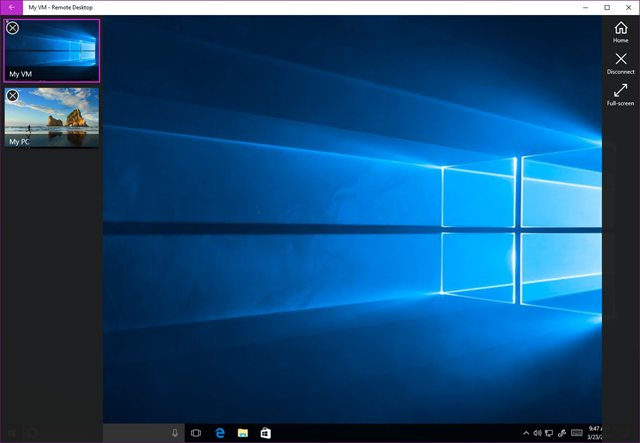Switch to Full-screen mode
The height and width of the screenshot is (443, 640).
620,95
